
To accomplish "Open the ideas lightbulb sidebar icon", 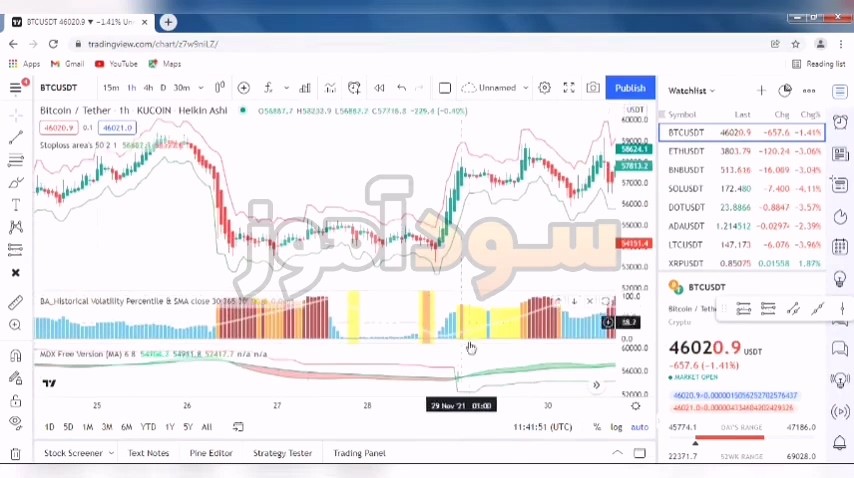I will tap(840, 279).
